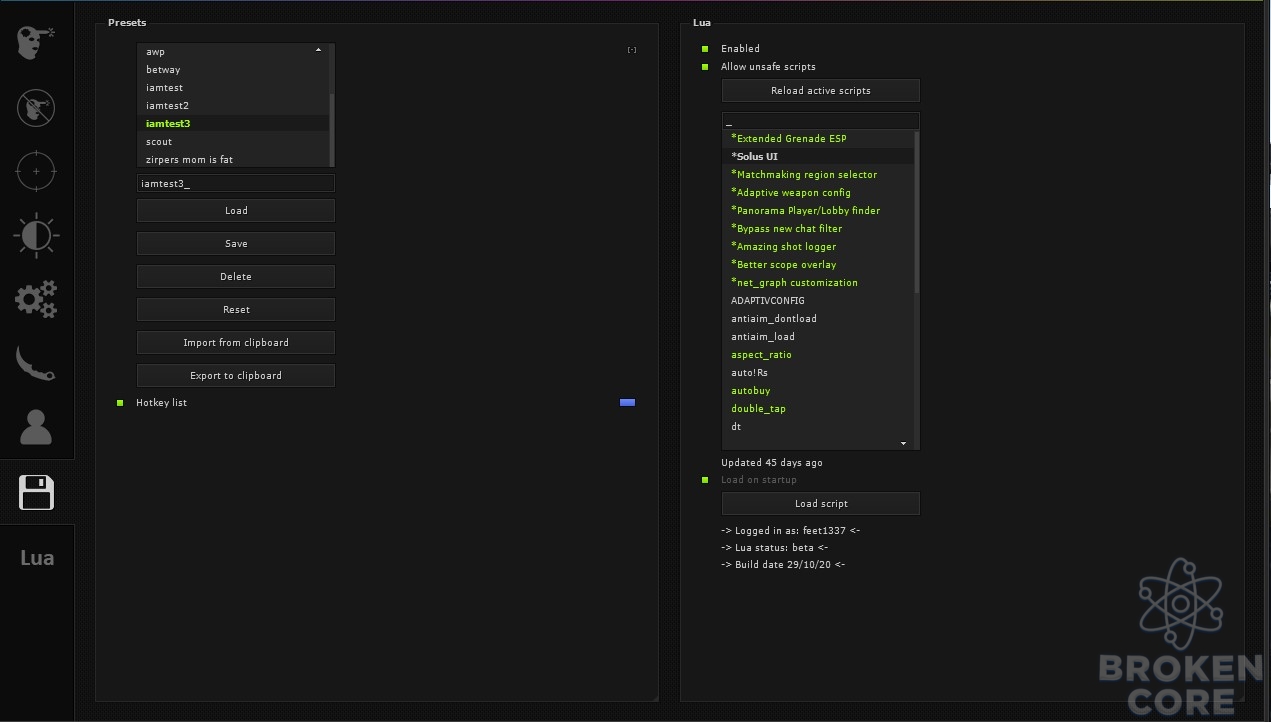The height and width of the screenshot is (722, 1271).
Task: Select the dt script
Action: pos(817,427)
